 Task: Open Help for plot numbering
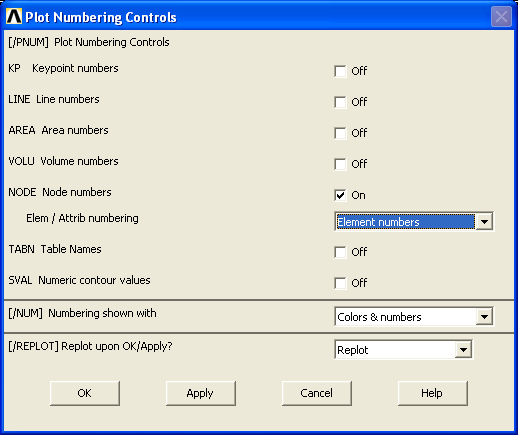click(433, 393)
